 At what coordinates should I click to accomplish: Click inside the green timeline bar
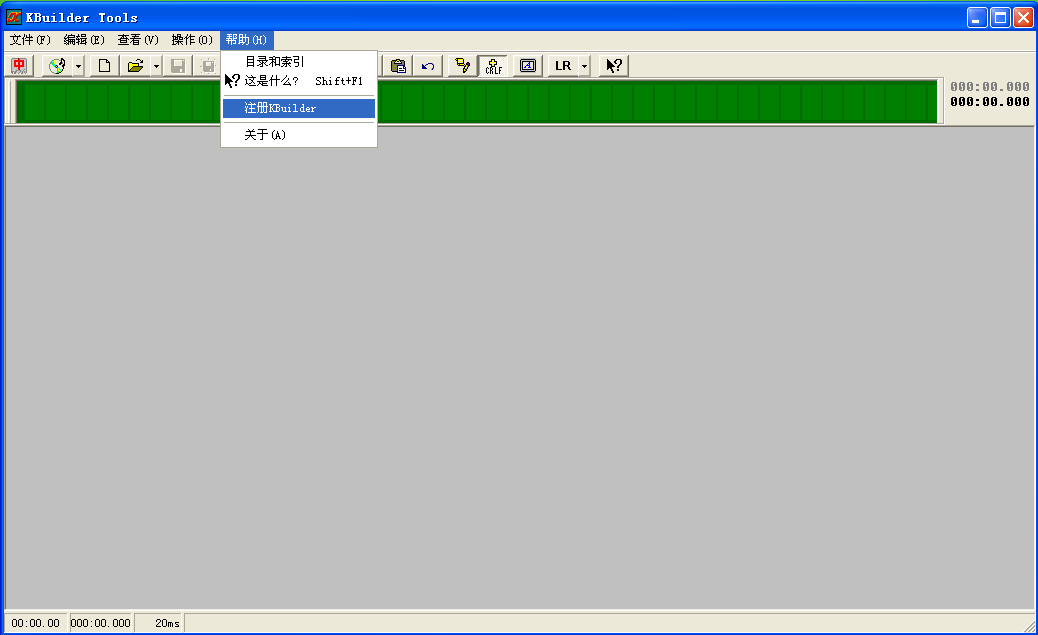pyautogui.click(x=650, y=102)
